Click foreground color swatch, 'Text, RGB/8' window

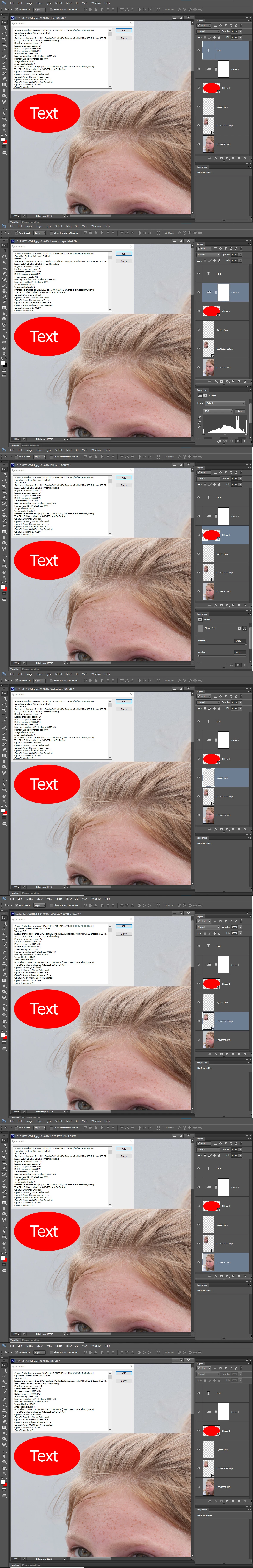pos(3,139)
